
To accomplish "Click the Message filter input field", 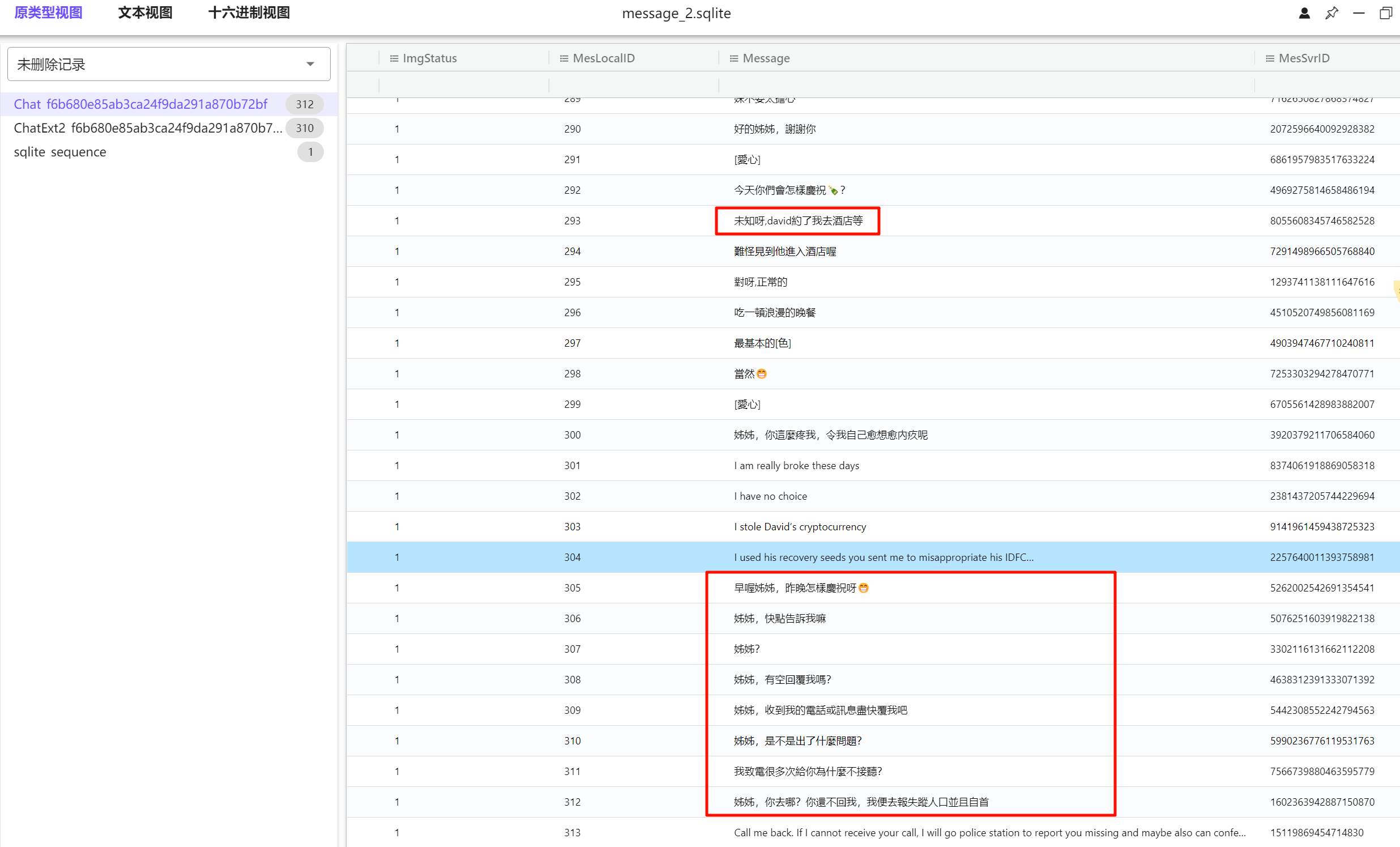I will [986, 86].
